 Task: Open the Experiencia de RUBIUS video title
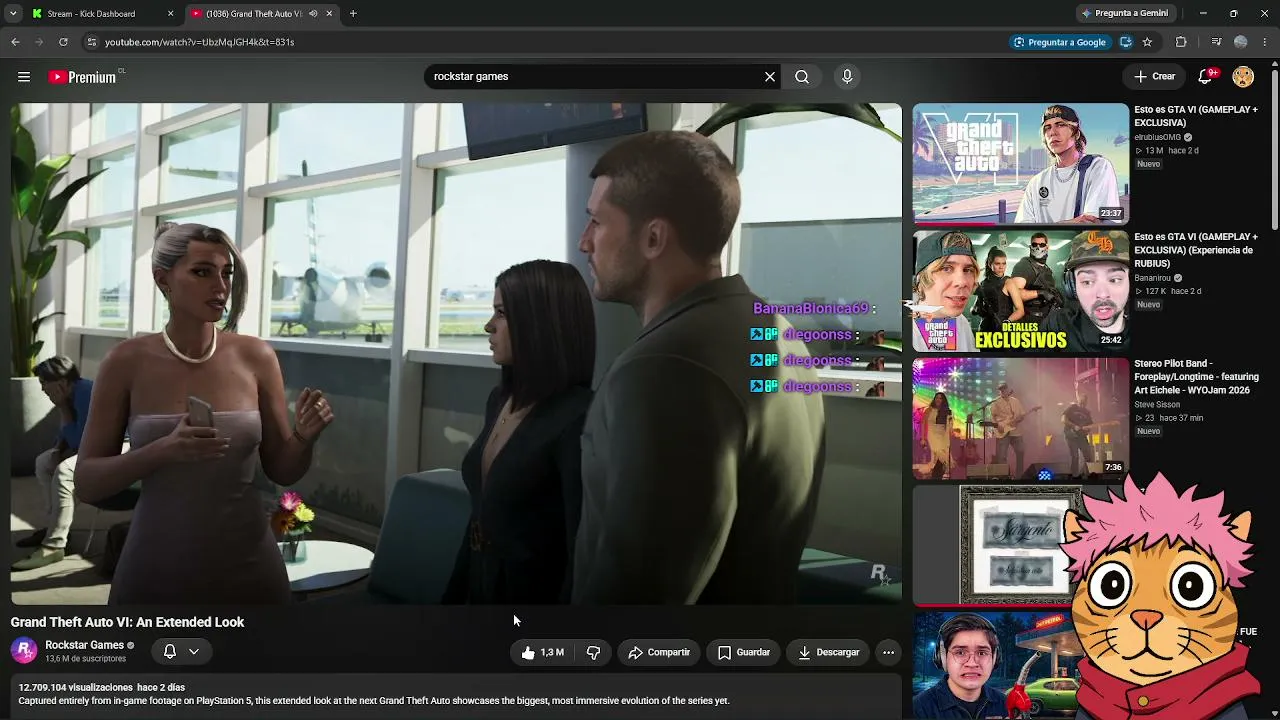pos(1196,250)
